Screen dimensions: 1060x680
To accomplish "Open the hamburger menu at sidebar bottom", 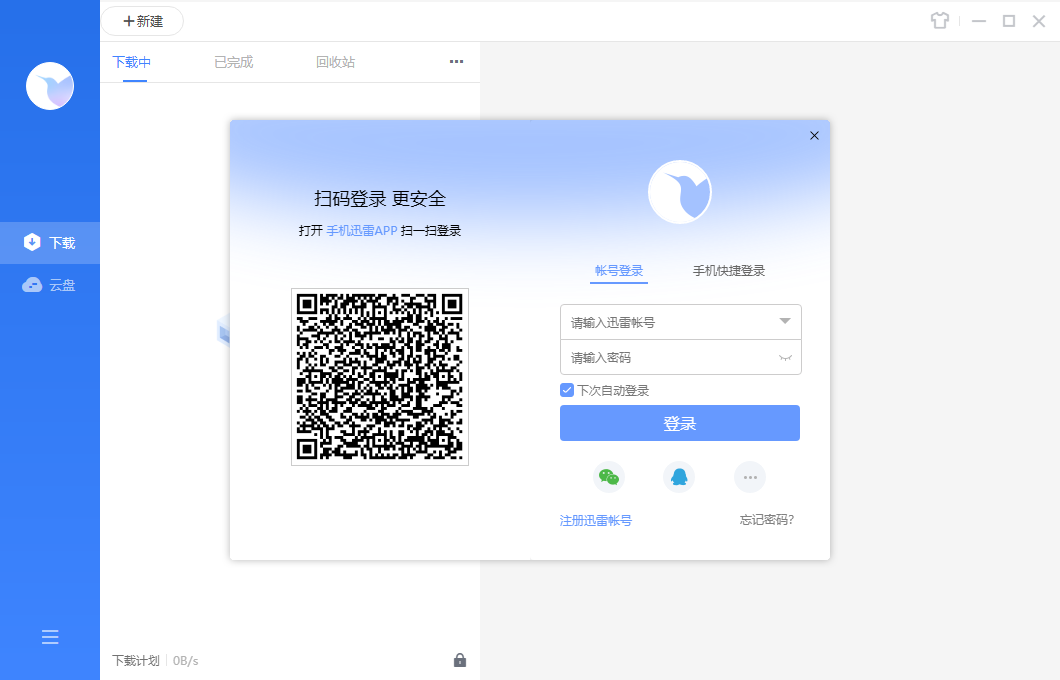I will click(50, 637).
